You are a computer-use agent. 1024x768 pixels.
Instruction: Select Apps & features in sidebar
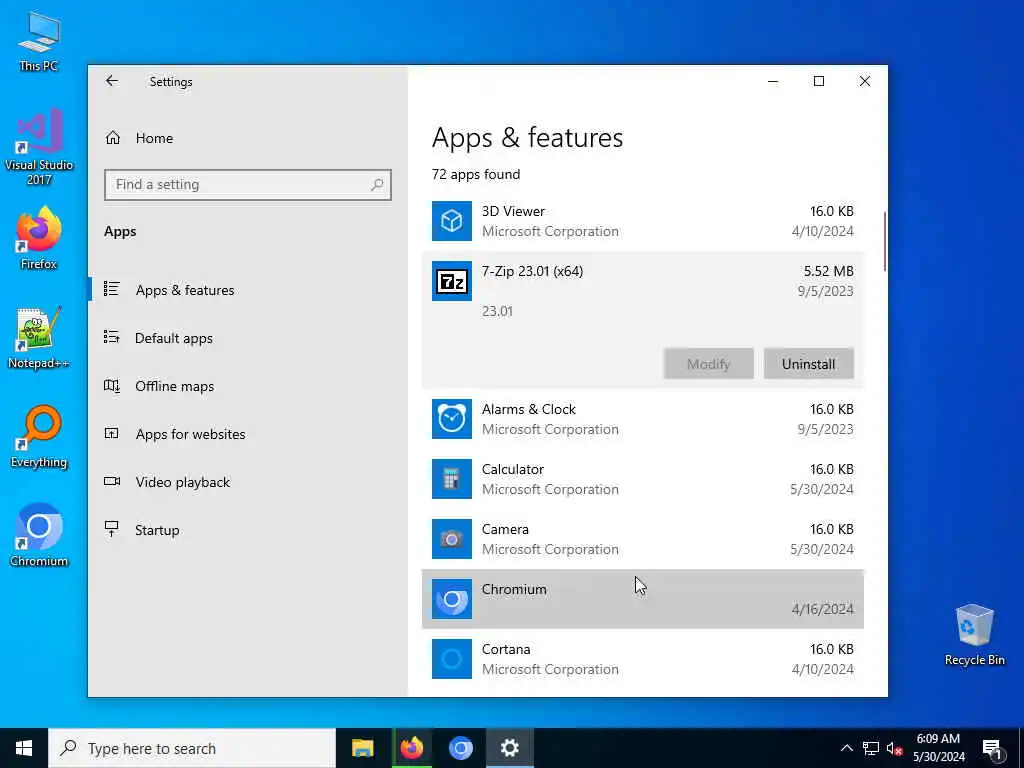pyautogui.click(x=185, y=290)
